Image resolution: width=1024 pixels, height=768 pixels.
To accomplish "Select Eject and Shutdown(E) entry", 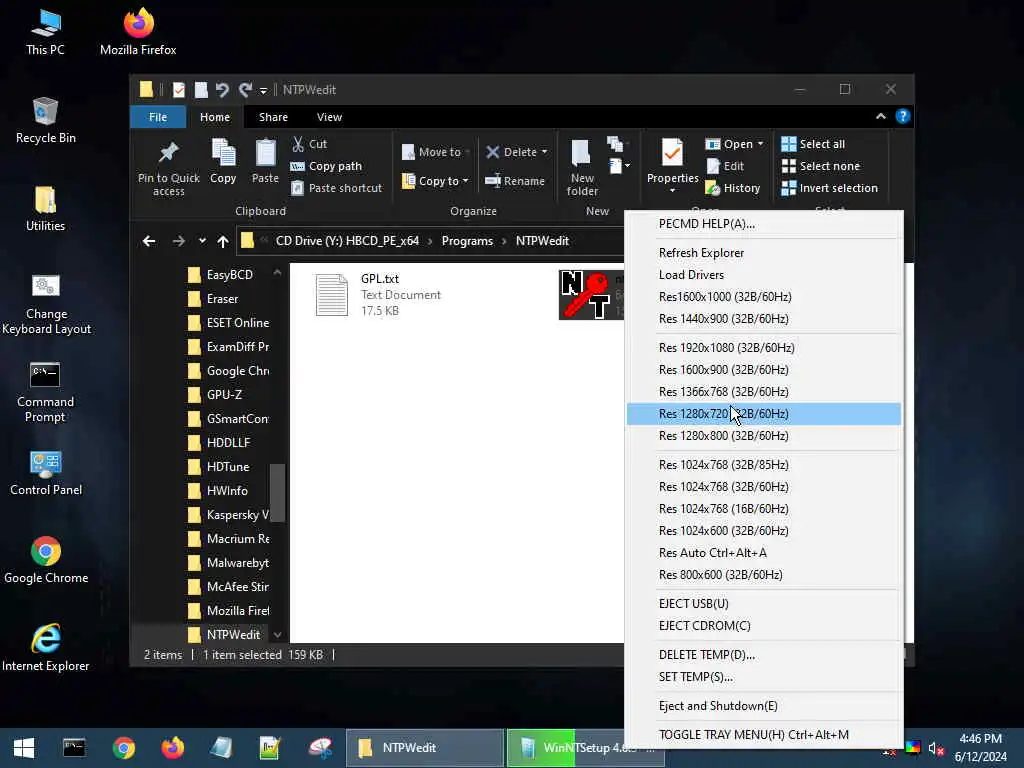I will click(x=763, y=706).
